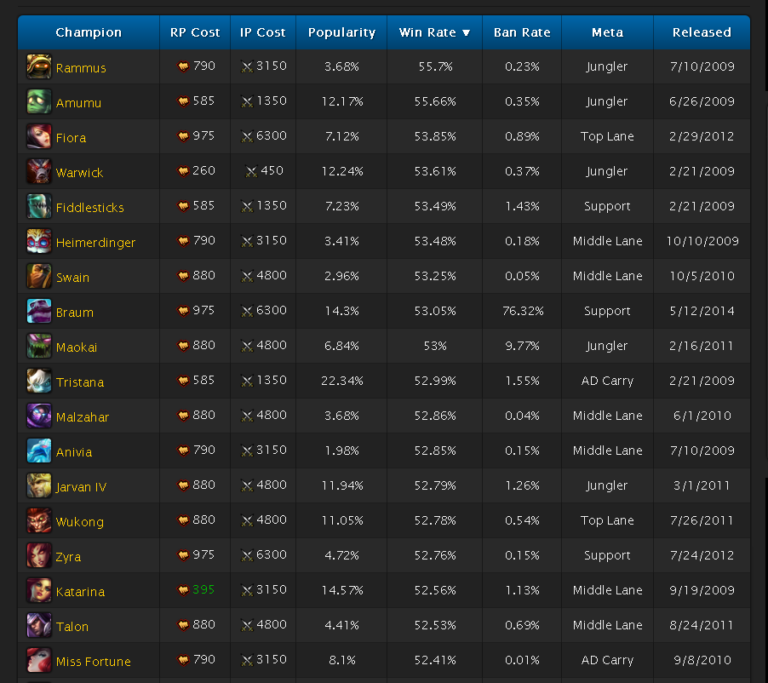Sort by RP Cost column header
Image resolution: width=768 pixels, height=683 pixels.
pos(194,33)
